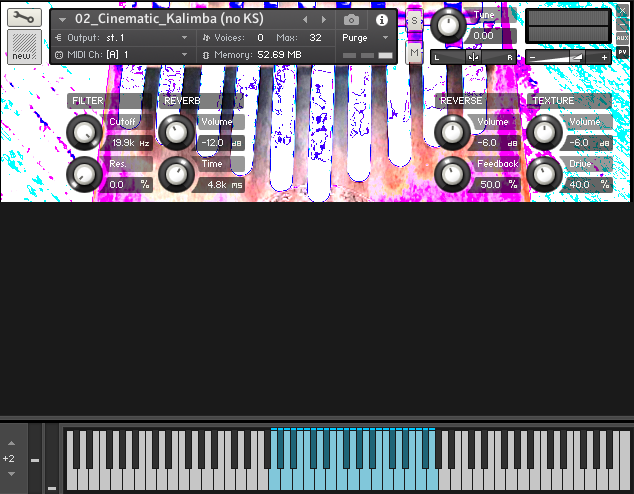
Task: Click the mod wheel strip
Action: pos(51,458)
